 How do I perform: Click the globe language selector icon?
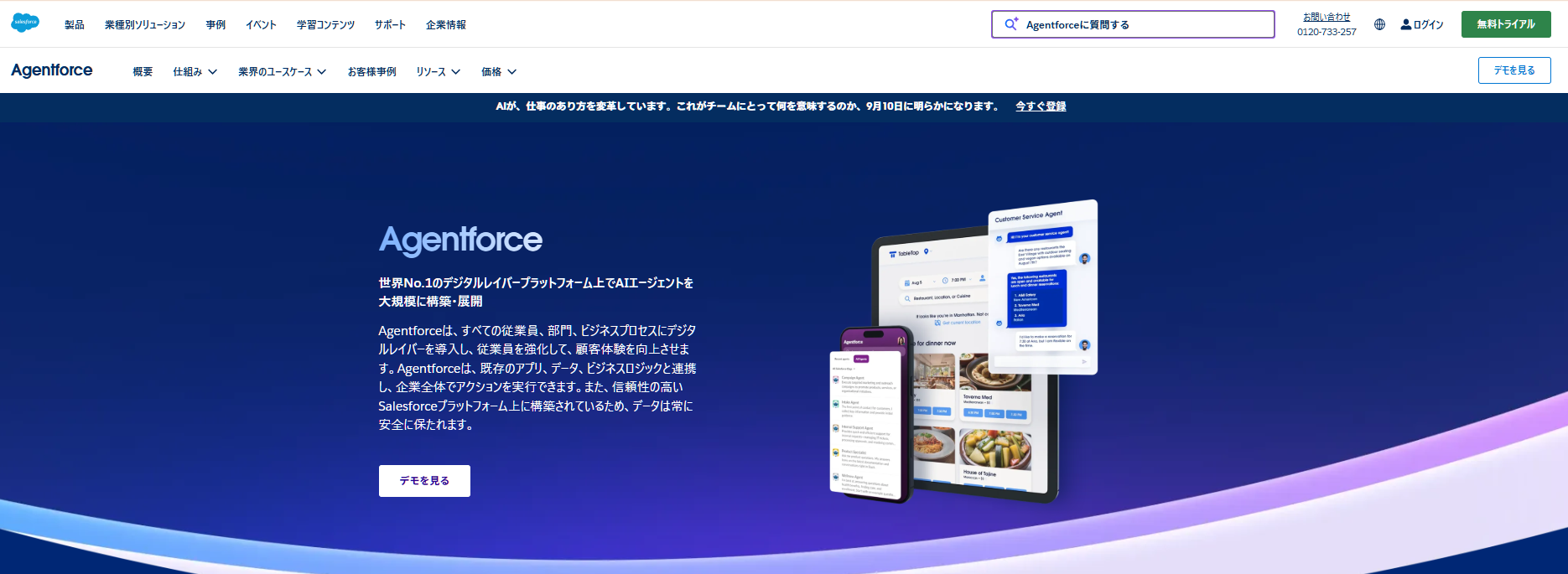tap(1379, 24)
